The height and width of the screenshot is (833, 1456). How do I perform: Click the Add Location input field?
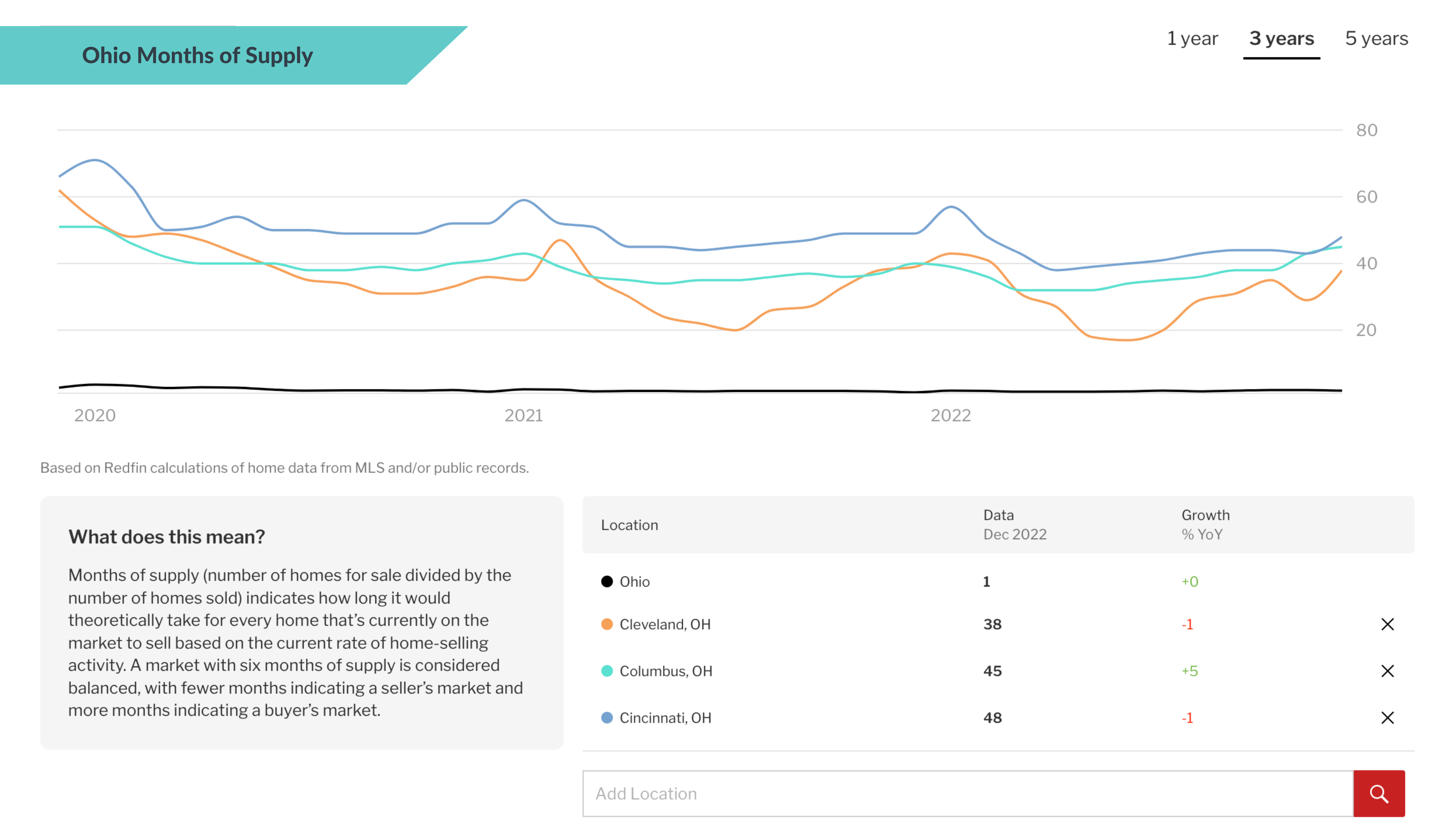click(967, 793)
